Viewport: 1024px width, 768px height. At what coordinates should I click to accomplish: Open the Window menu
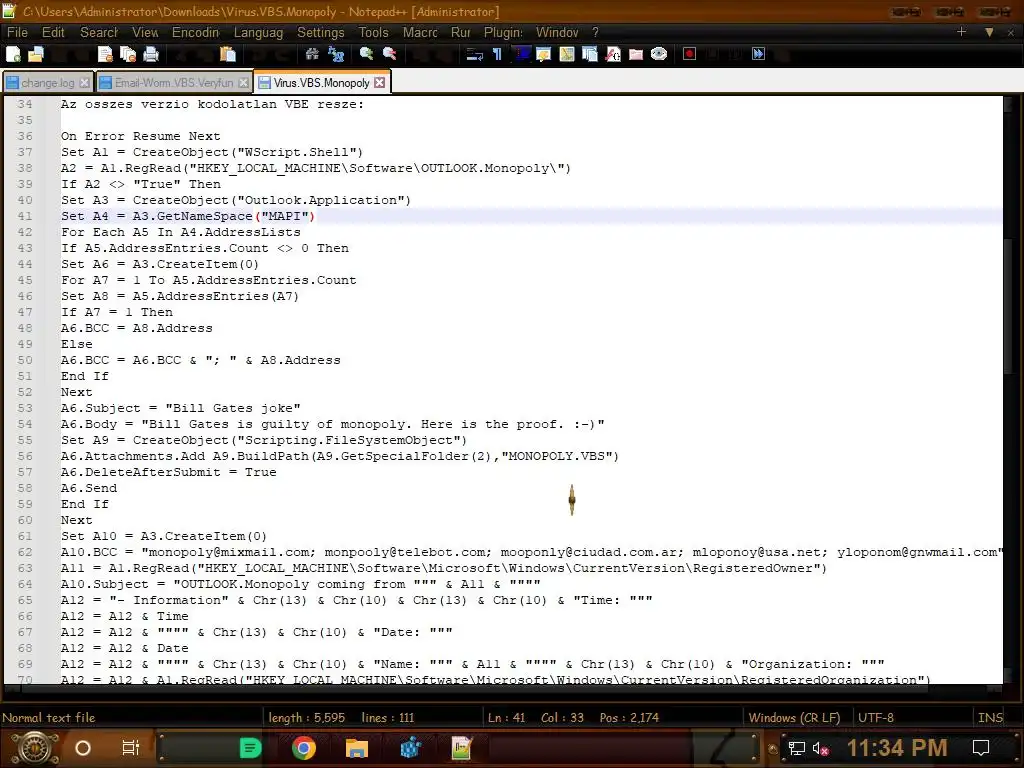coord(557,32)
